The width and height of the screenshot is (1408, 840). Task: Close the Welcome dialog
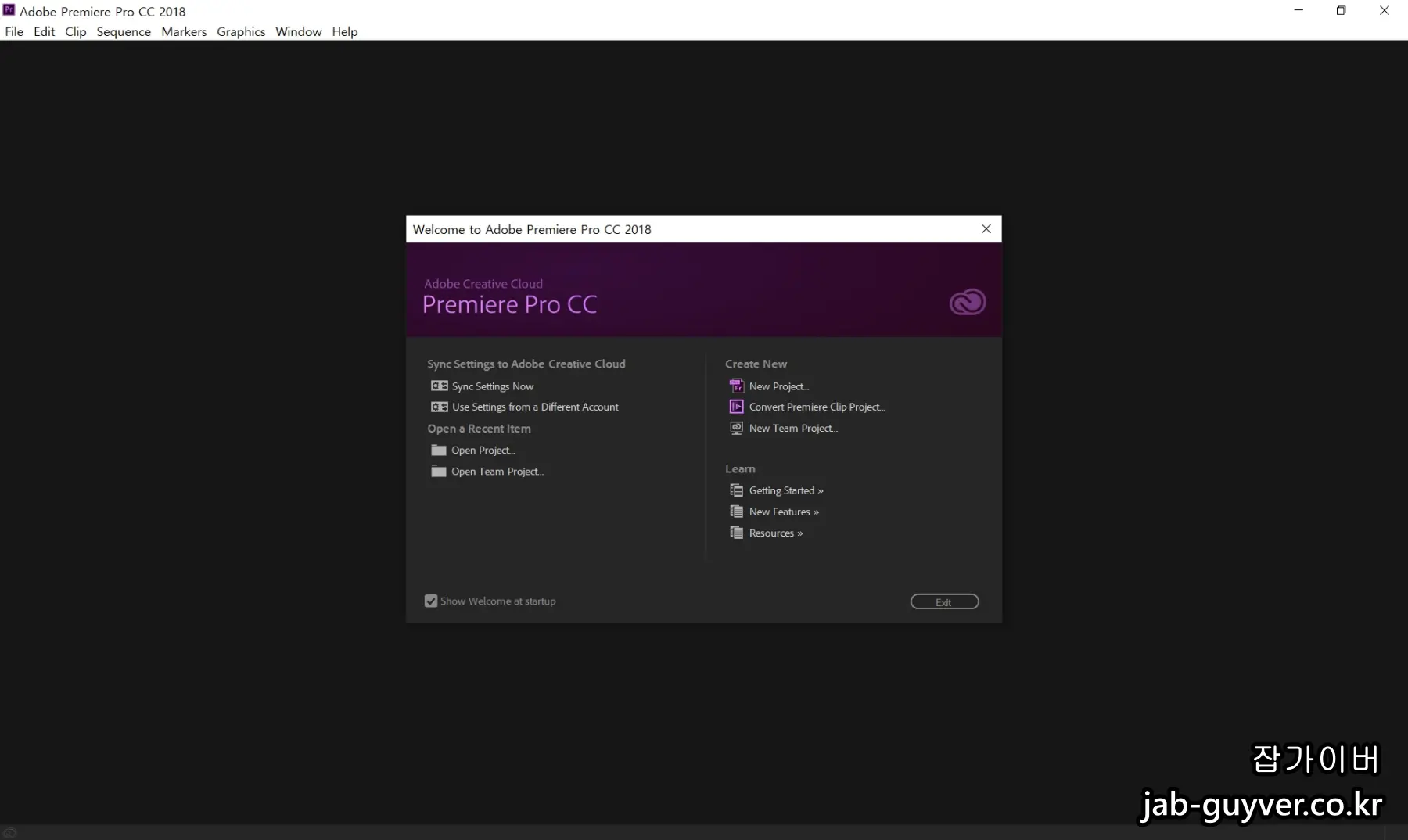[986, 228]
